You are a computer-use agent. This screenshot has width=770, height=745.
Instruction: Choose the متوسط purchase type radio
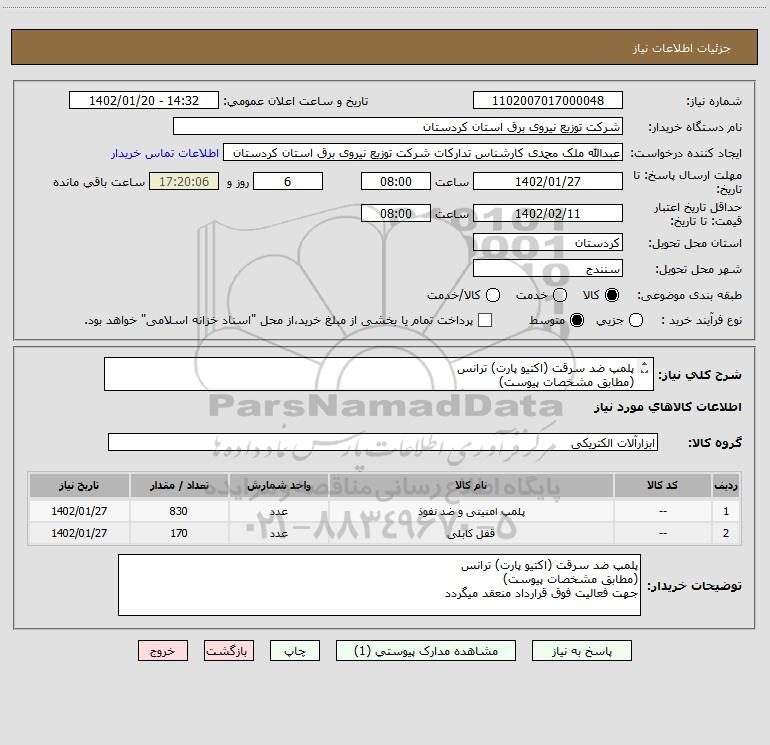point(577,321)
